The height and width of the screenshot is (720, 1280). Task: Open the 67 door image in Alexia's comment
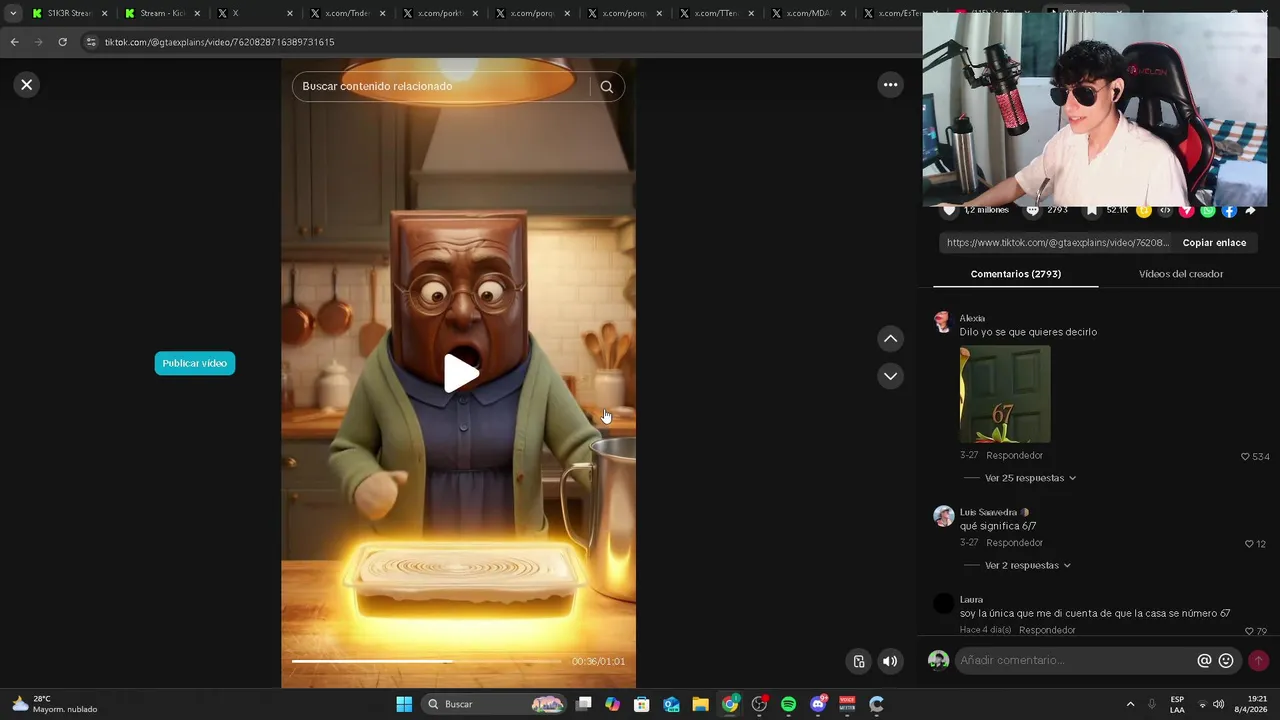coord(1005,394)
